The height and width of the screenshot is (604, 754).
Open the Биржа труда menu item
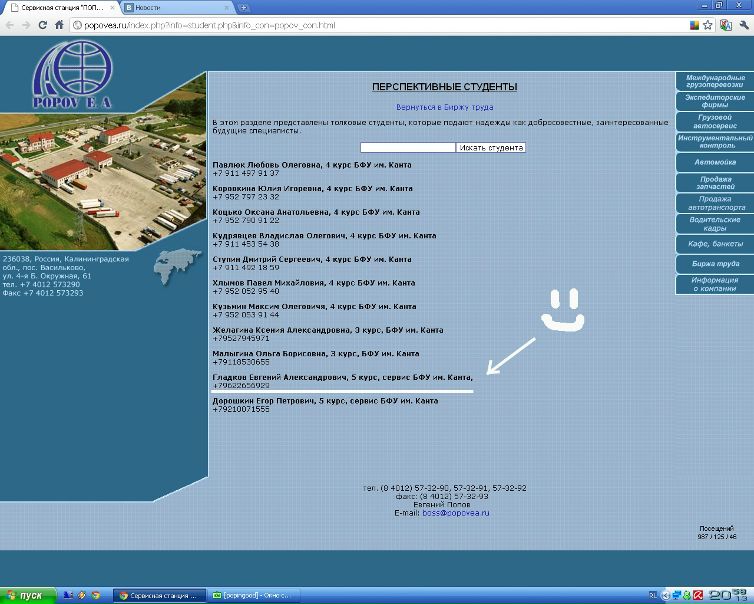714,264
